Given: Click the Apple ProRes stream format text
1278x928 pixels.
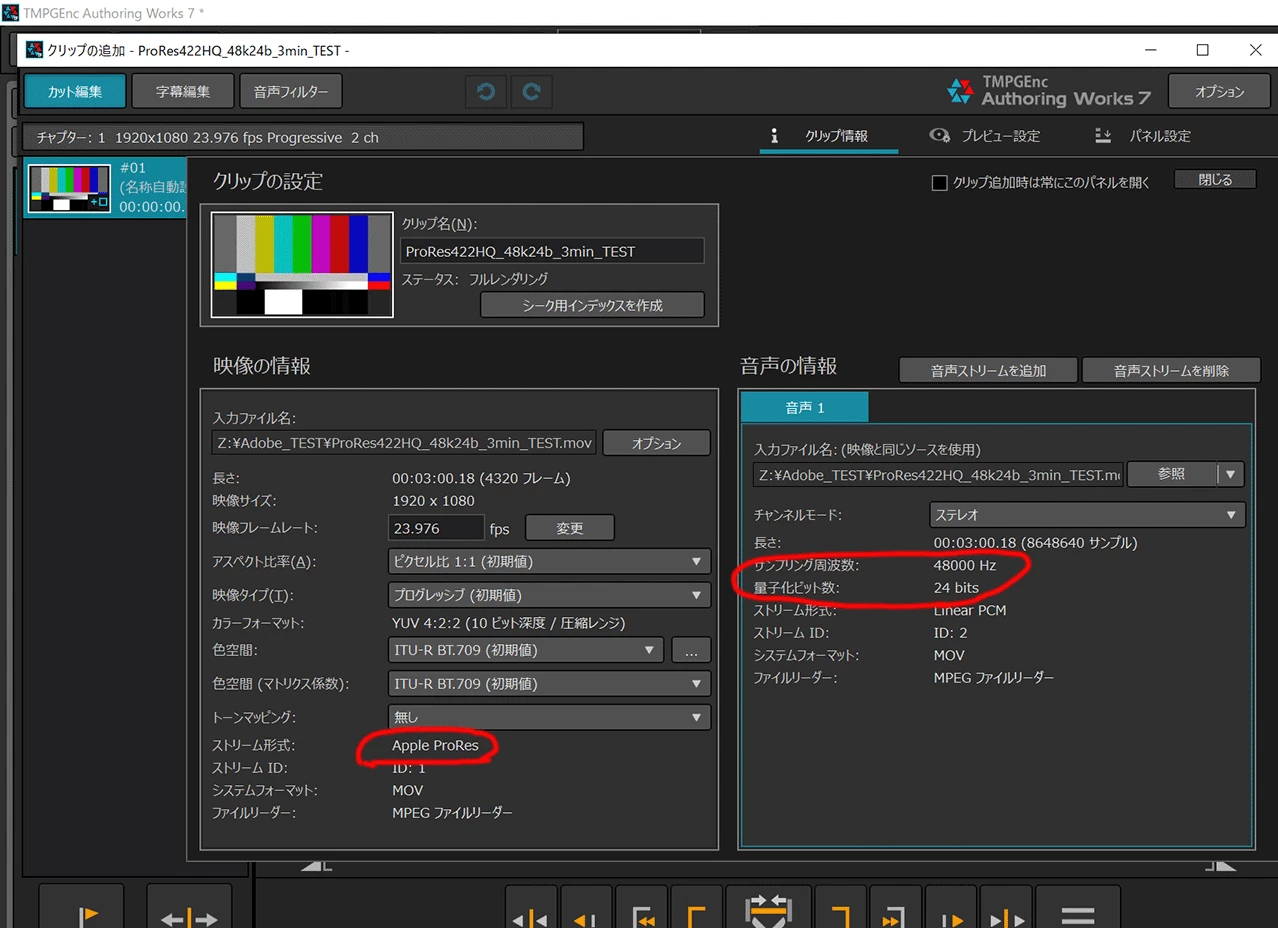Looking at the screenshot, I should click(x=435, y=745).
